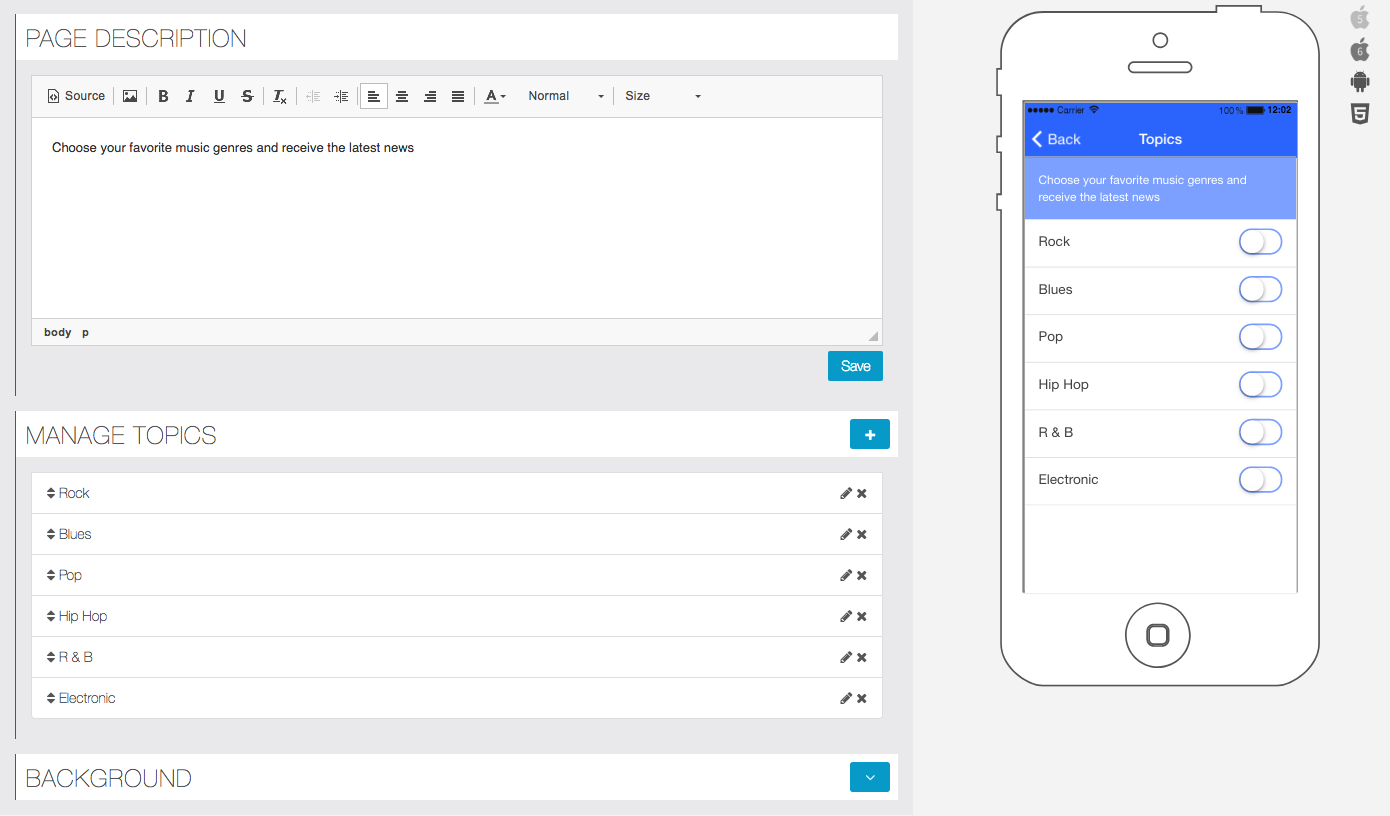Click the reorder handle for Pop
Viewport: 1390px width, 816px height.
[51, 575]
